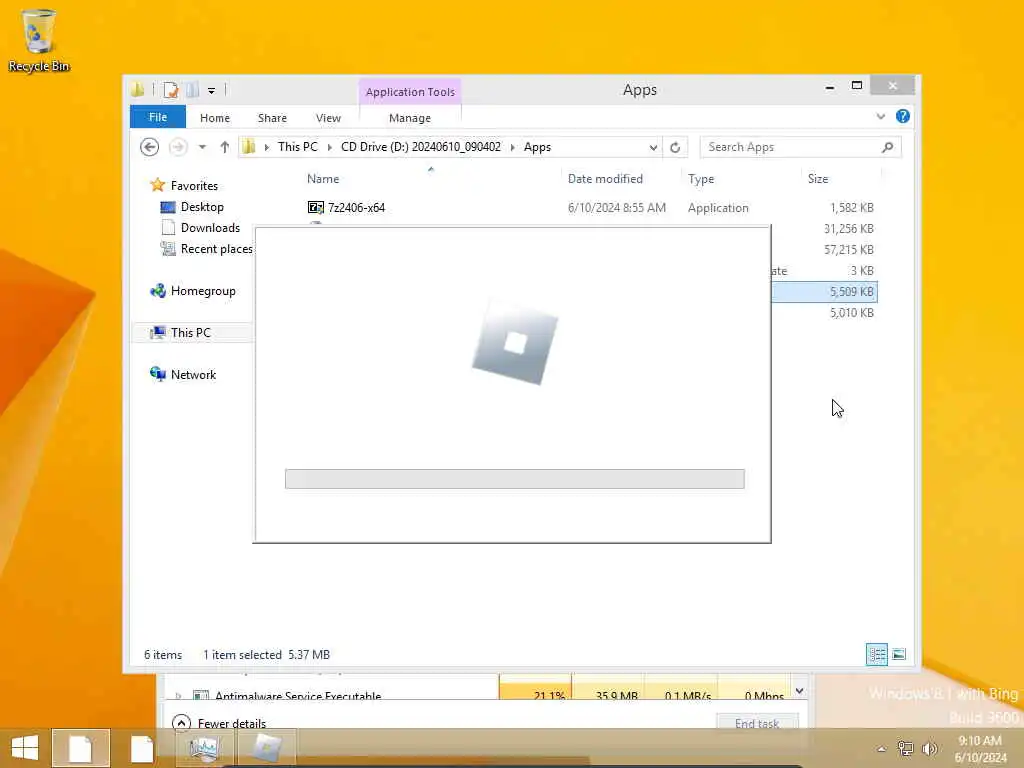
Task: Click the 6/10/2024 8:55 AM date cell
Action: pyautogui.click(x=616, y=208)
